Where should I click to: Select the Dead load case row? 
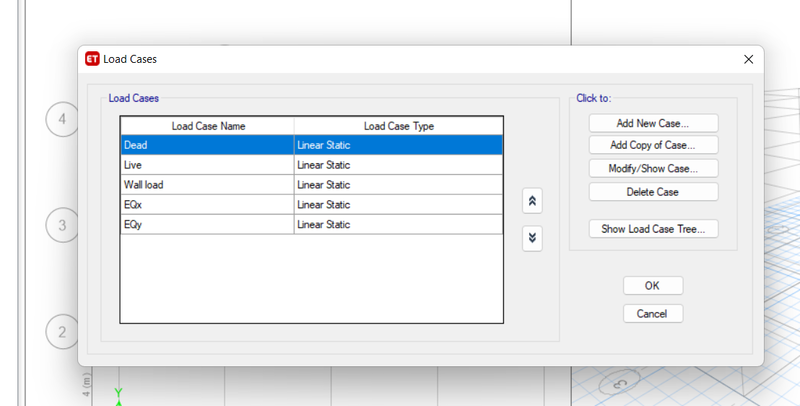[x=312, y=145]
